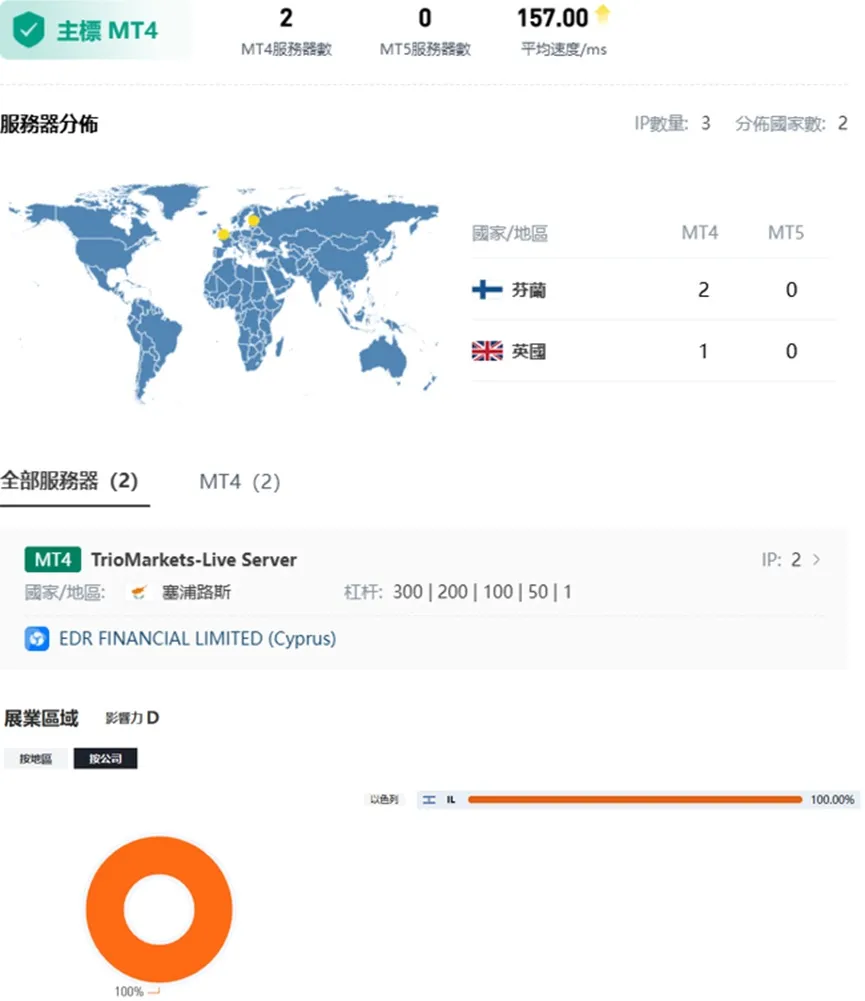This screenshot has height=1001, width=865.
Task: Click the 影響力 D rating text
Action: point(132,718)
